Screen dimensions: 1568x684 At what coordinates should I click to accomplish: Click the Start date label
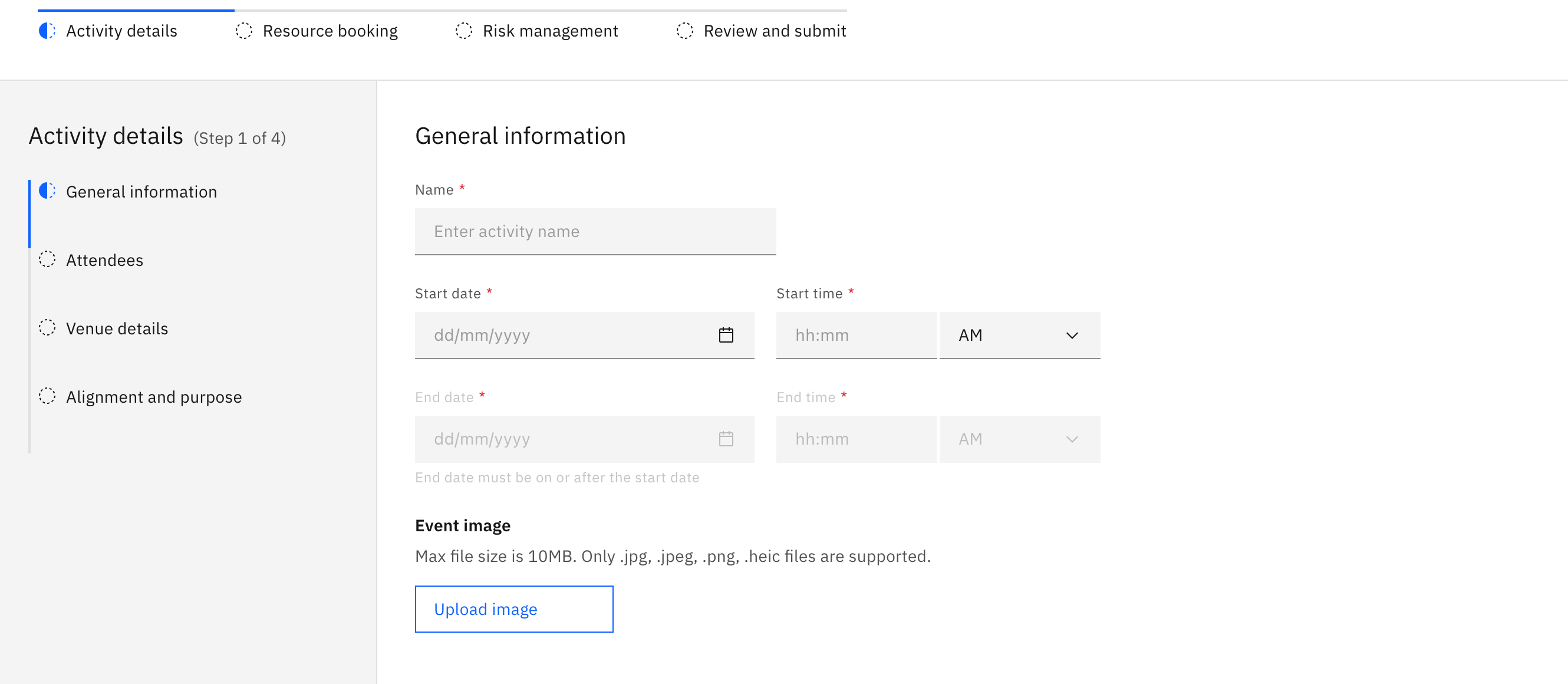pyautogui.click(x=447, y=293)
